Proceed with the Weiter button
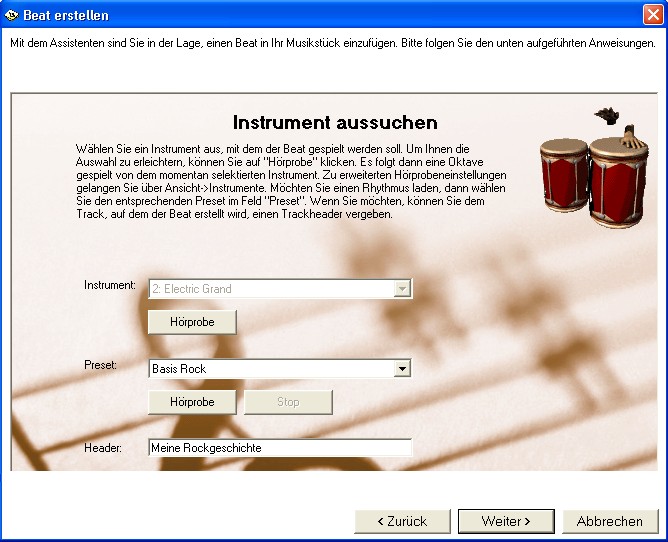Image resolution: width=668 pixels, height=542 pixels. point(506,521)
